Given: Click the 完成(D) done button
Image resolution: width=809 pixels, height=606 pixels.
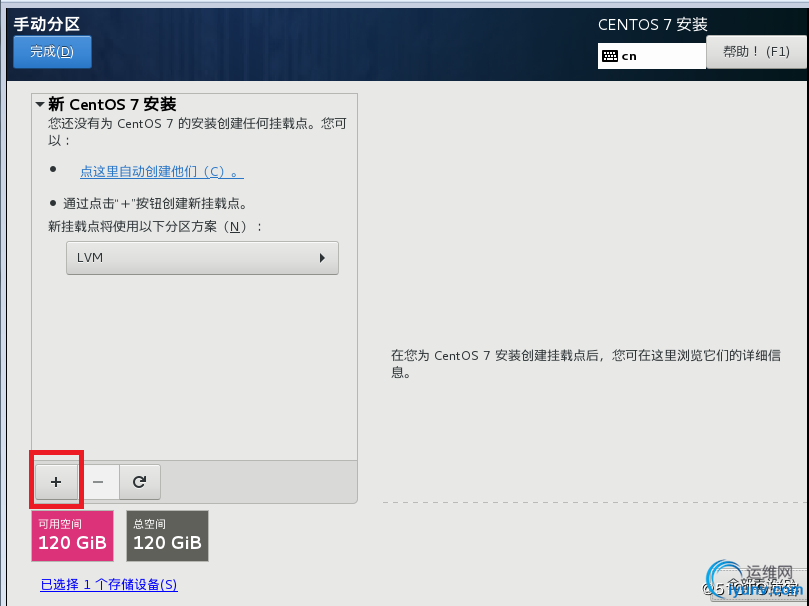Looking at the screenshot, I should pos(52,52).
